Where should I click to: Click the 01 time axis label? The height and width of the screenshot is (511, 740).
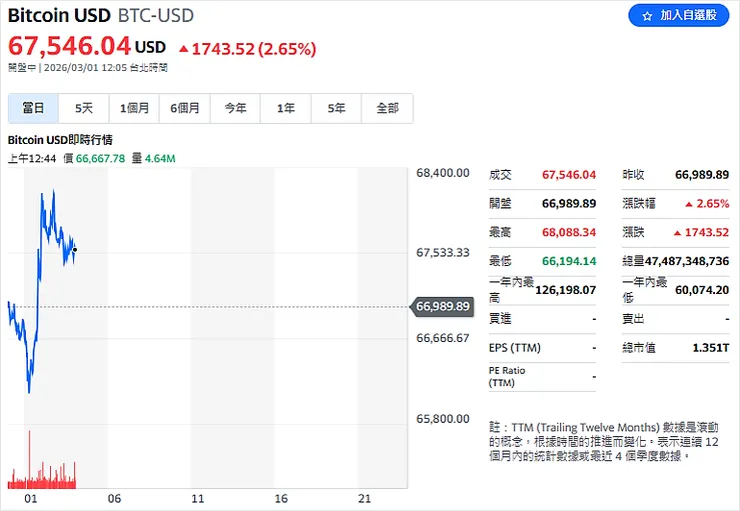pos(31,499)
